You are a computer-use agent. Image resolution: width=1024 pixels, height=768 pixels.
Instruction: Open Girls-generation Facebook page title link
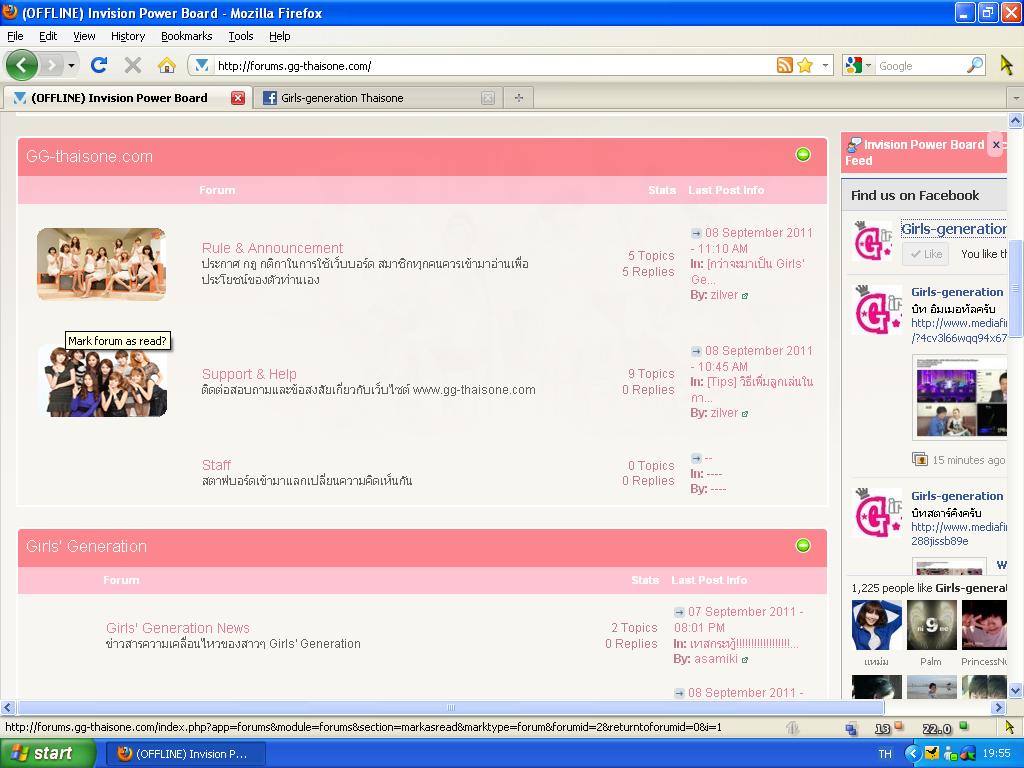(953, 229)
